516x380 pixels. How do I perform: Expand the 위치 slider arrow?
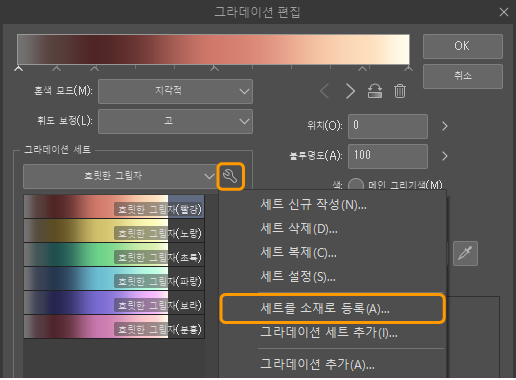point(445,126)
